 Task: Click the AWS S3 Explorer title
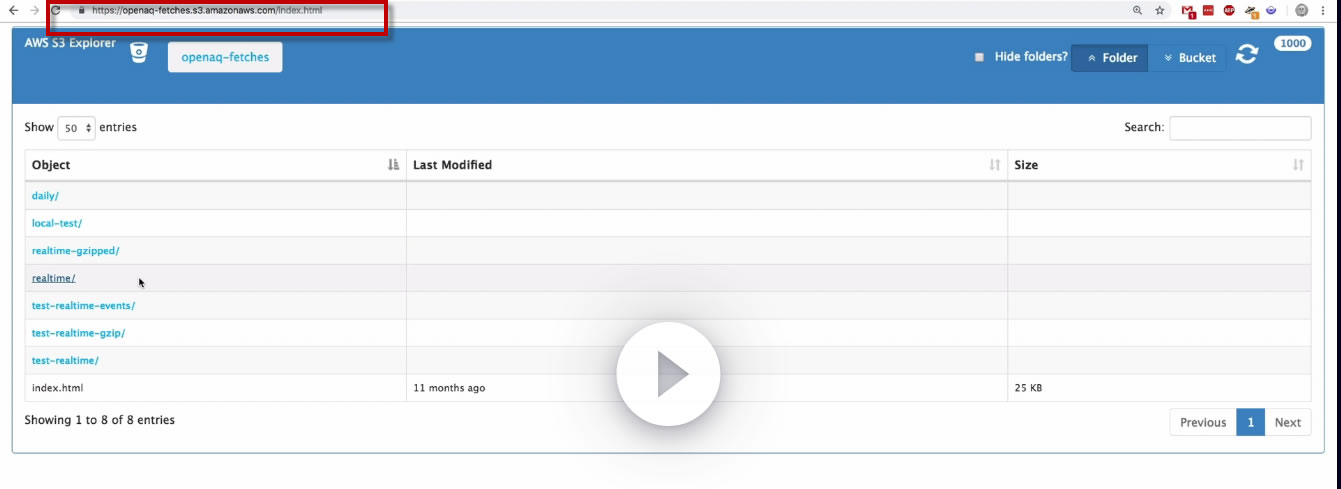(x=70, y=43)
